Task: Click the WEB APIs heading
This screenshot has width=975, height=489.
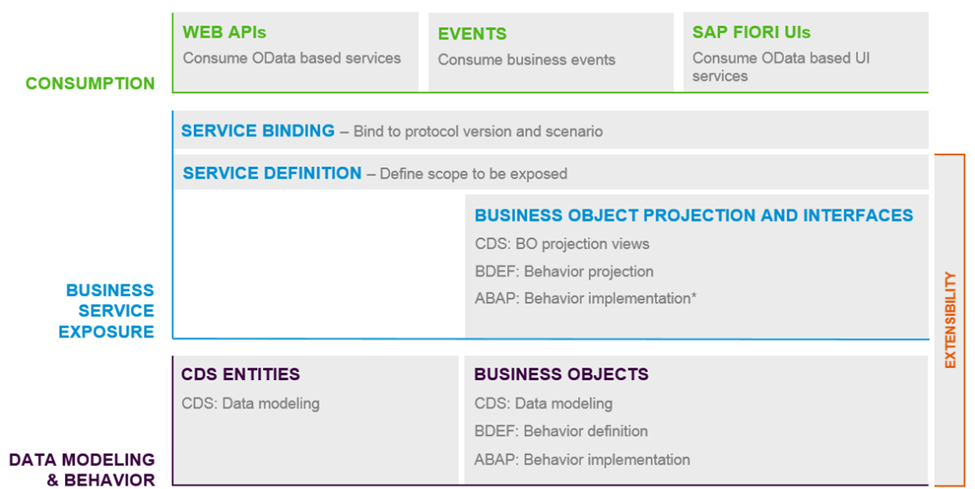Action: (x=224, y=33)
